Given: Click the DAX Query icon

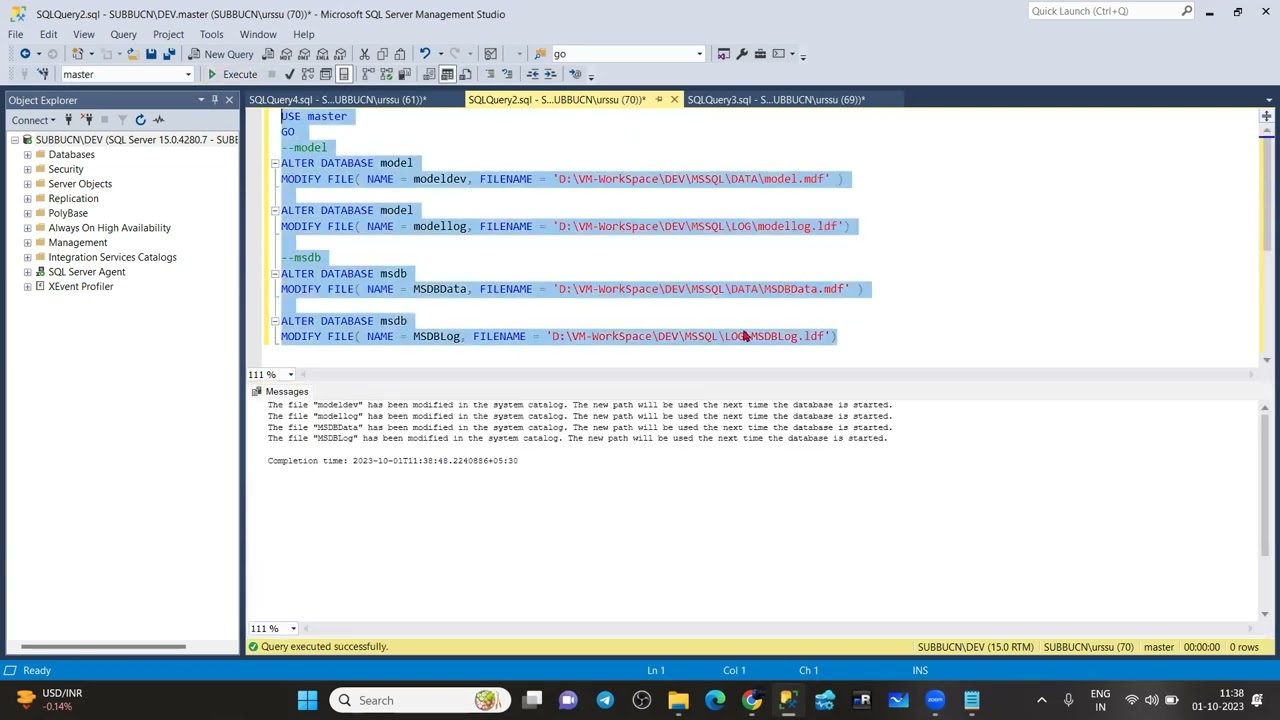Looking at the screenshot, I should (x=340, y=54).
